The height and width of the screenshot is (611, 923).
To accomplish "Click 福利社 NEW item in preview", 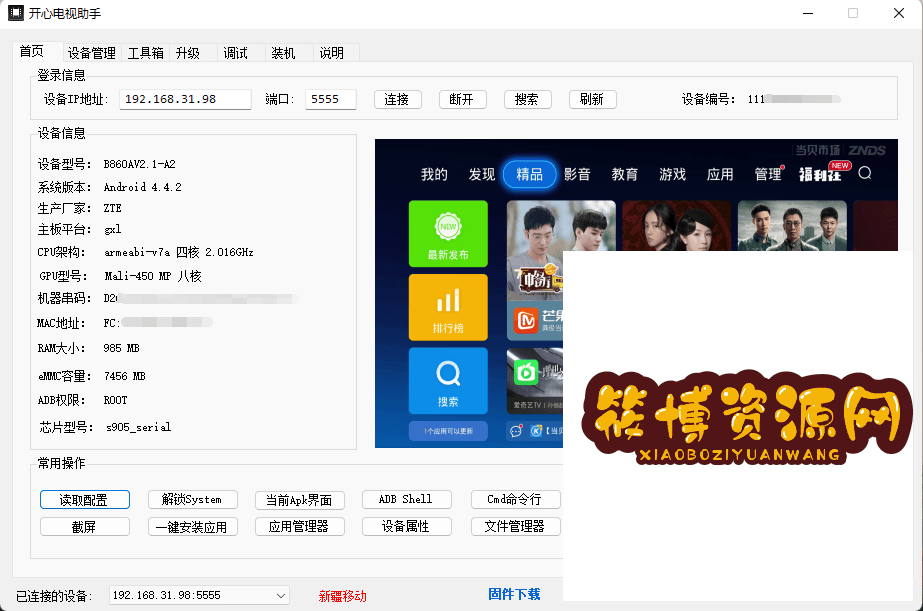I will [x=824, y=172].
